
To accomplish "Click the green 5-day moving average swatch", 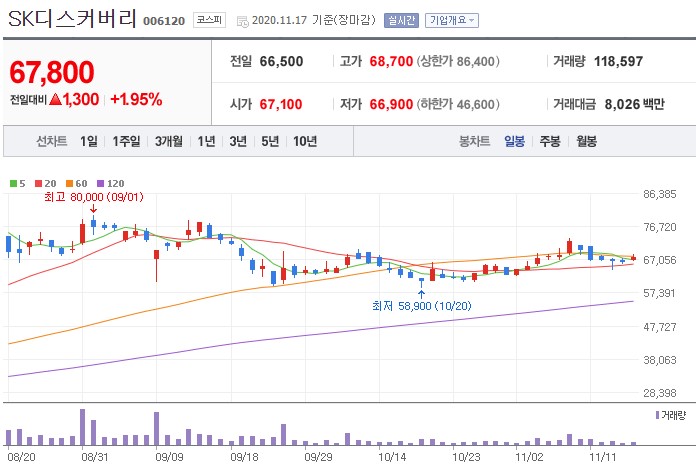I will pos(13,183).
